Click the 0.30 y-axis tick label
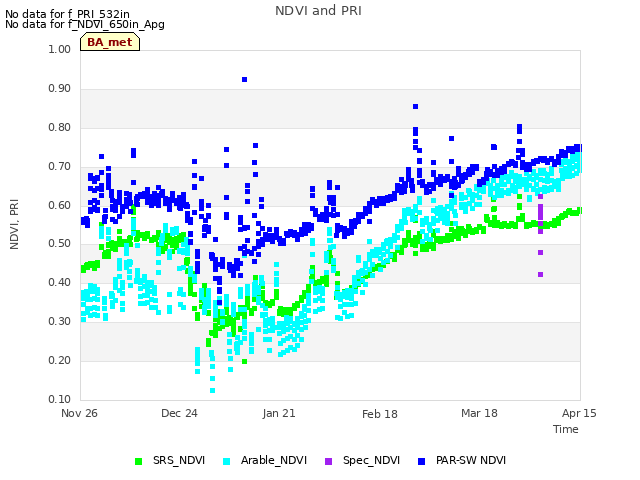The image size is (640, 480). click(x=60, y=322)
